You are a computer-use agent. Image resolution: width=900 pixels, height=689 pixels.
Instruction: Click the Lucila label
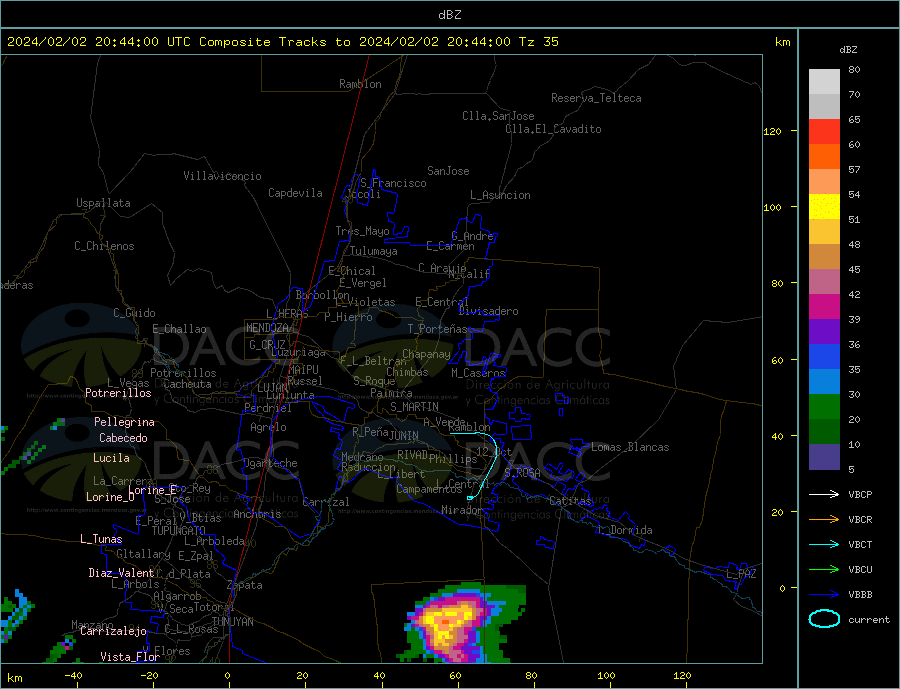[x=111, y=458]
